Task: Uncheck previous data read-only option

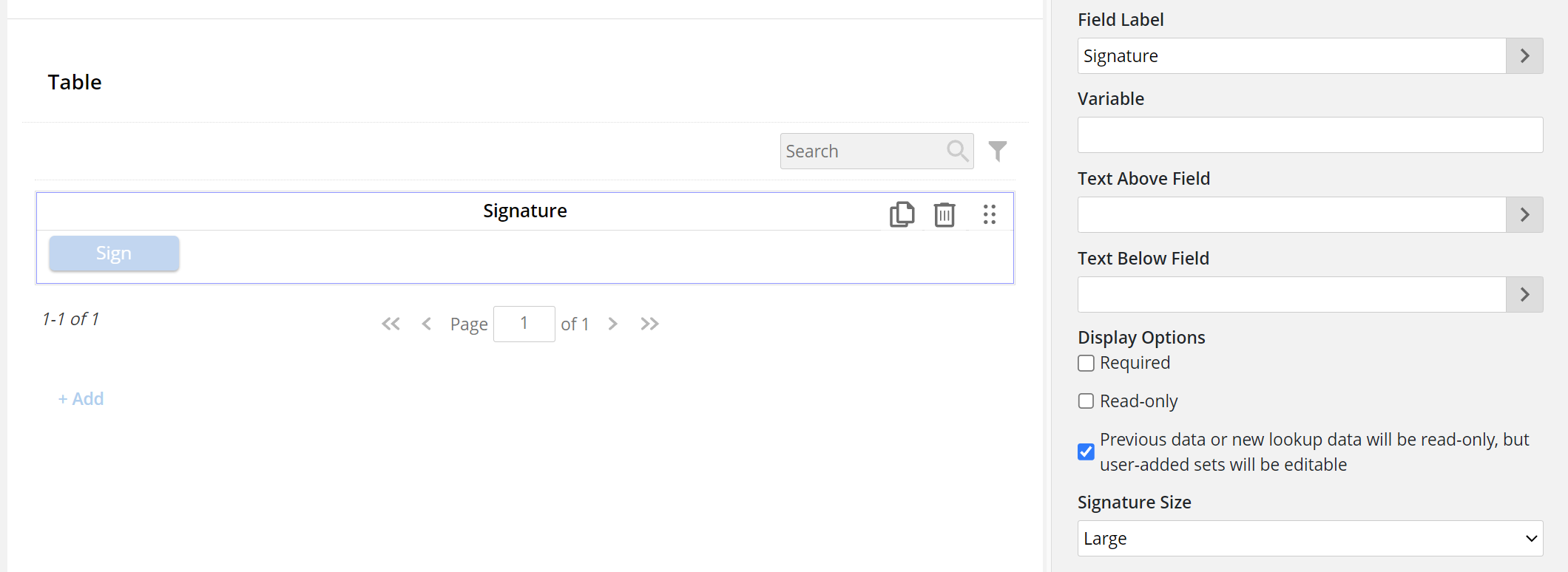Action: click(x=1086, y=452)
